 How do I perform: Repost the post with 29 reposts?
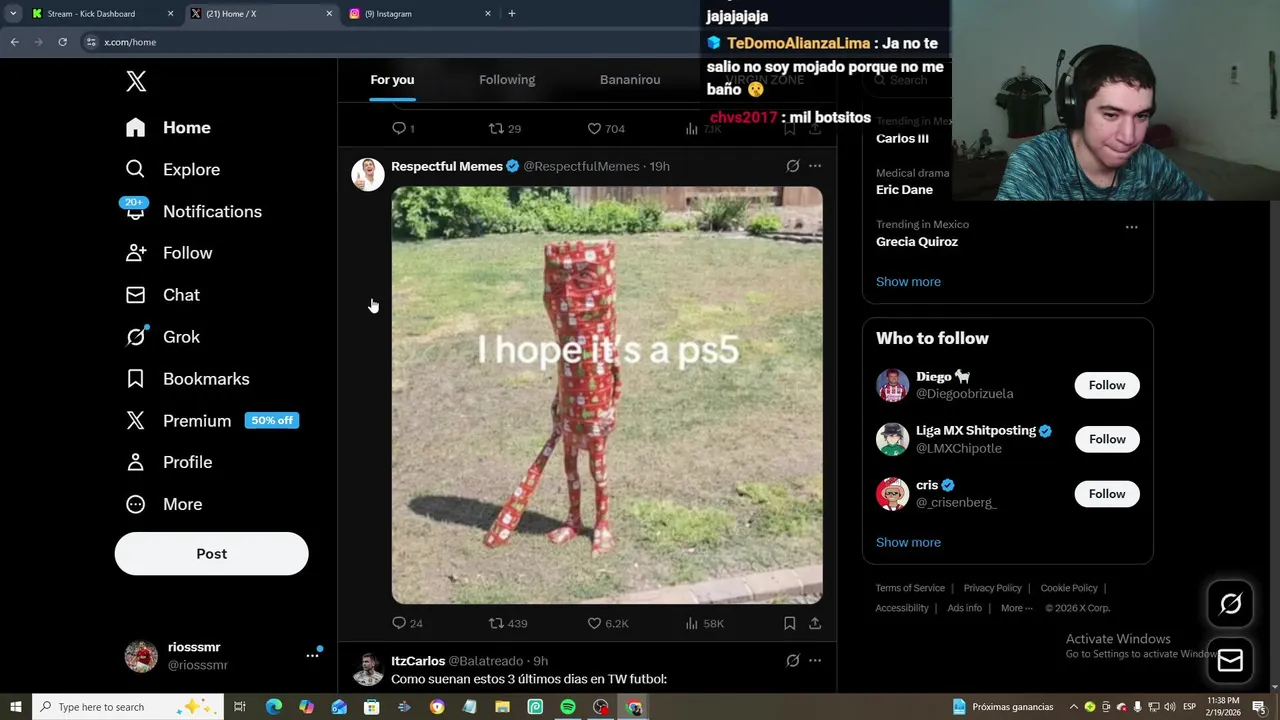coord(505,128)
